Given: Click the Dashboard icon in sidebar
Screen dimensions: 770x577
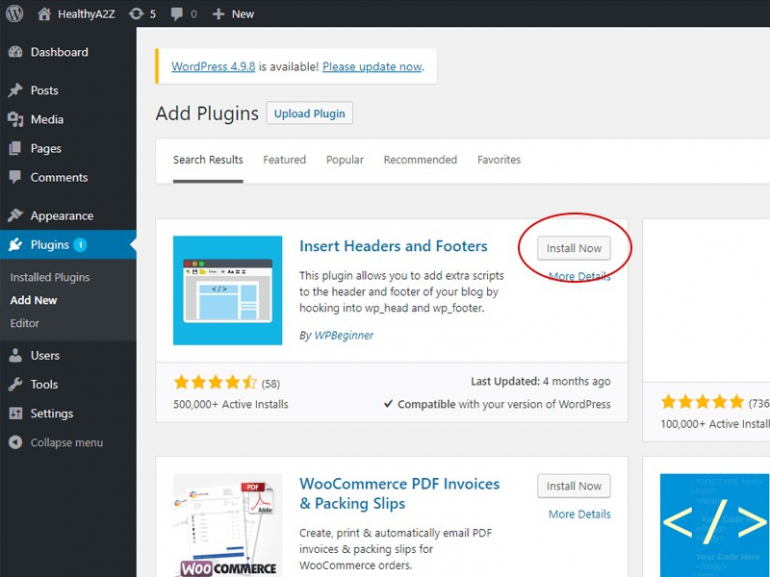Looking at the screenshot, I should point(15,52).
